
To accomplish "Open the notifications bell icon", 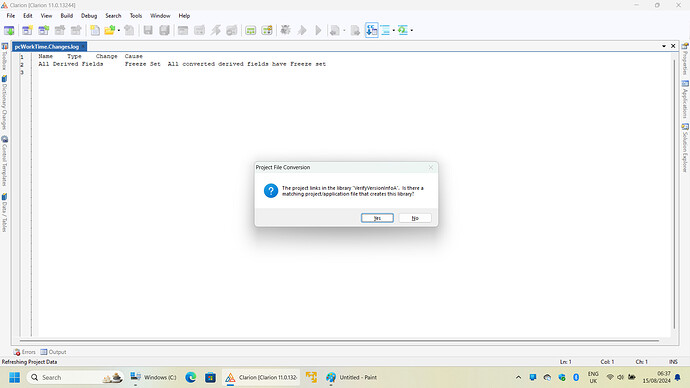I will (x=678, y=377).
